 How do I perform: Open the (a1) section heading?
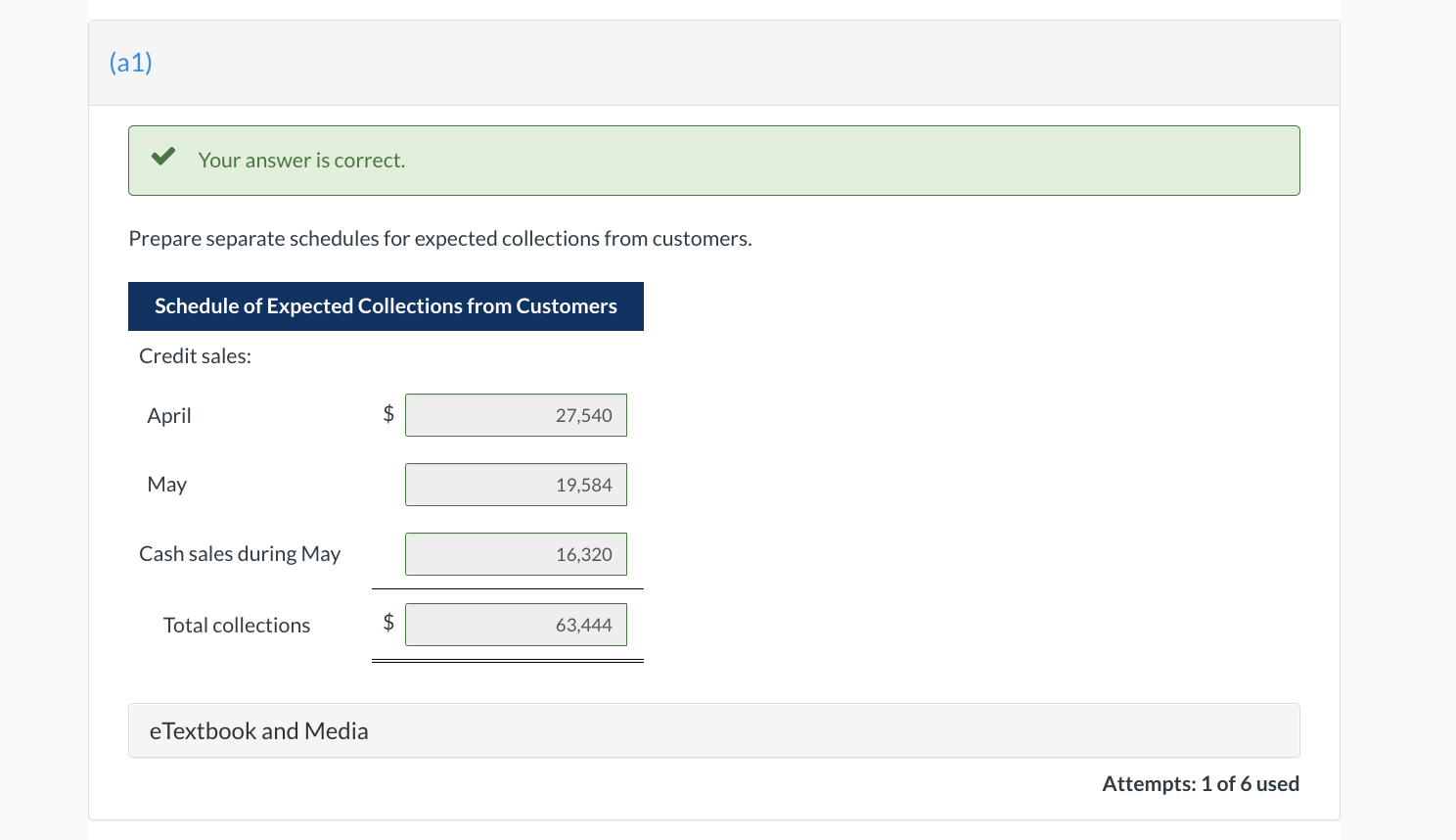131,63
